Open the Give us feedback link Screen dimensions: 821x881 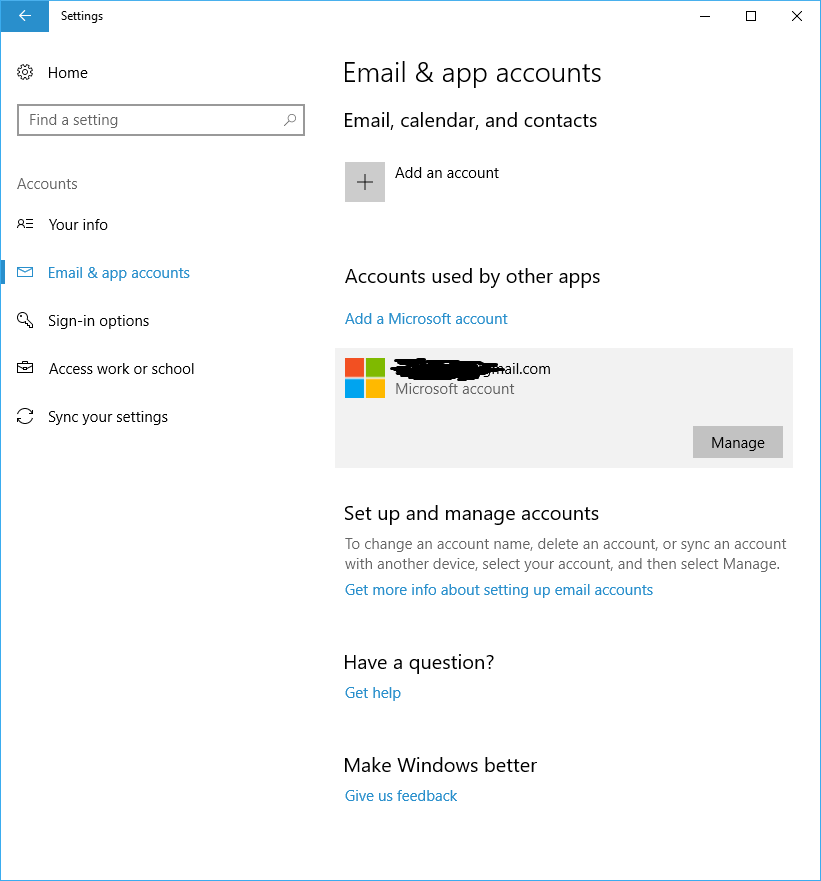click(x=401, y=796)
